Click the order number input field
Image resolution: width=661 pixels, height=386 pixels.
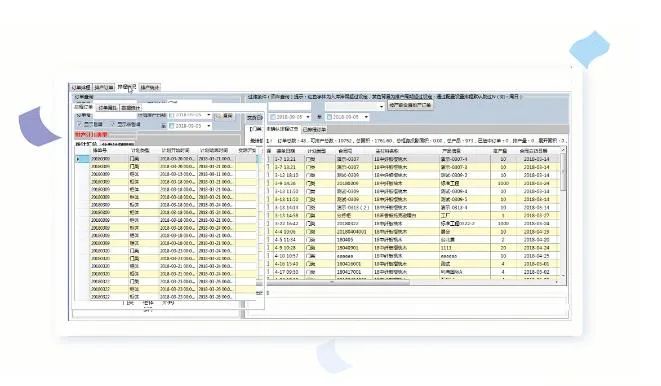(x=115, y=115)
